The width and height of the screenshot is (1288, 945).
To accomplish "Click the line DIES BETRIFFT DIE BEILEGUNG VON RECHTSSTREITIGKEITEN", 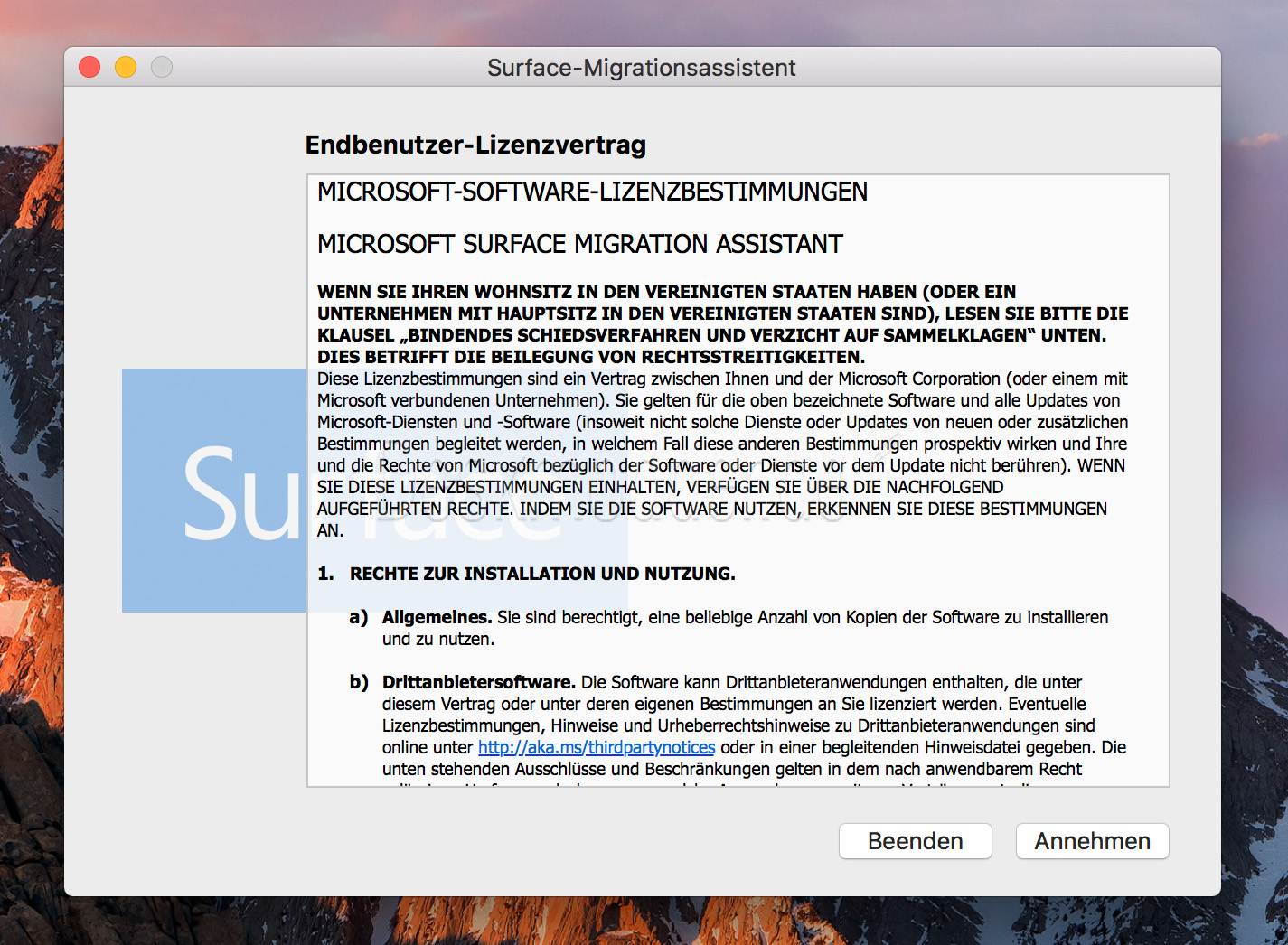I will [591, 357].
